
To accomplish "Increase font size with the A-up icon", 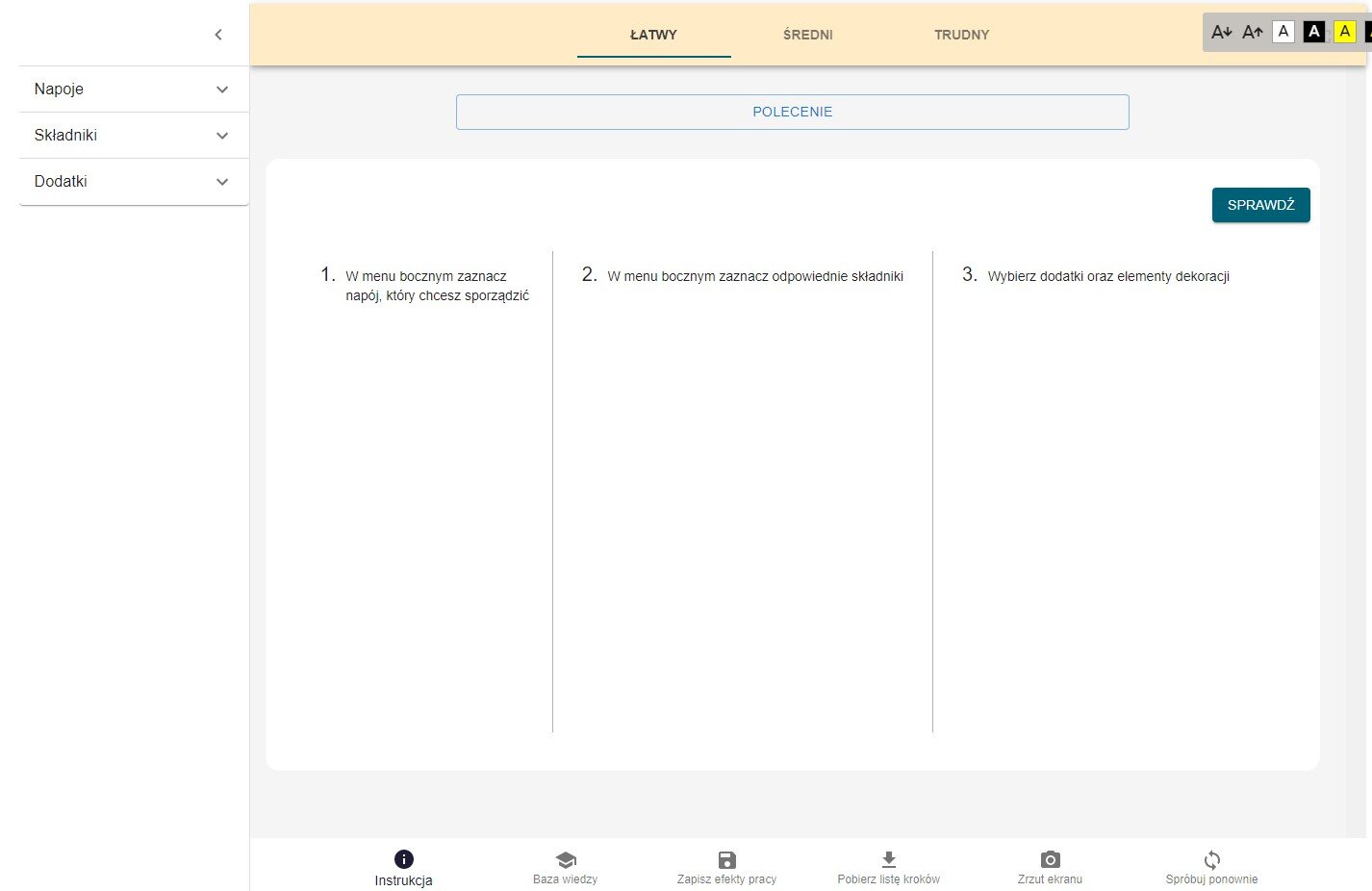I will pyautogui.click(x=1252, y=32).
